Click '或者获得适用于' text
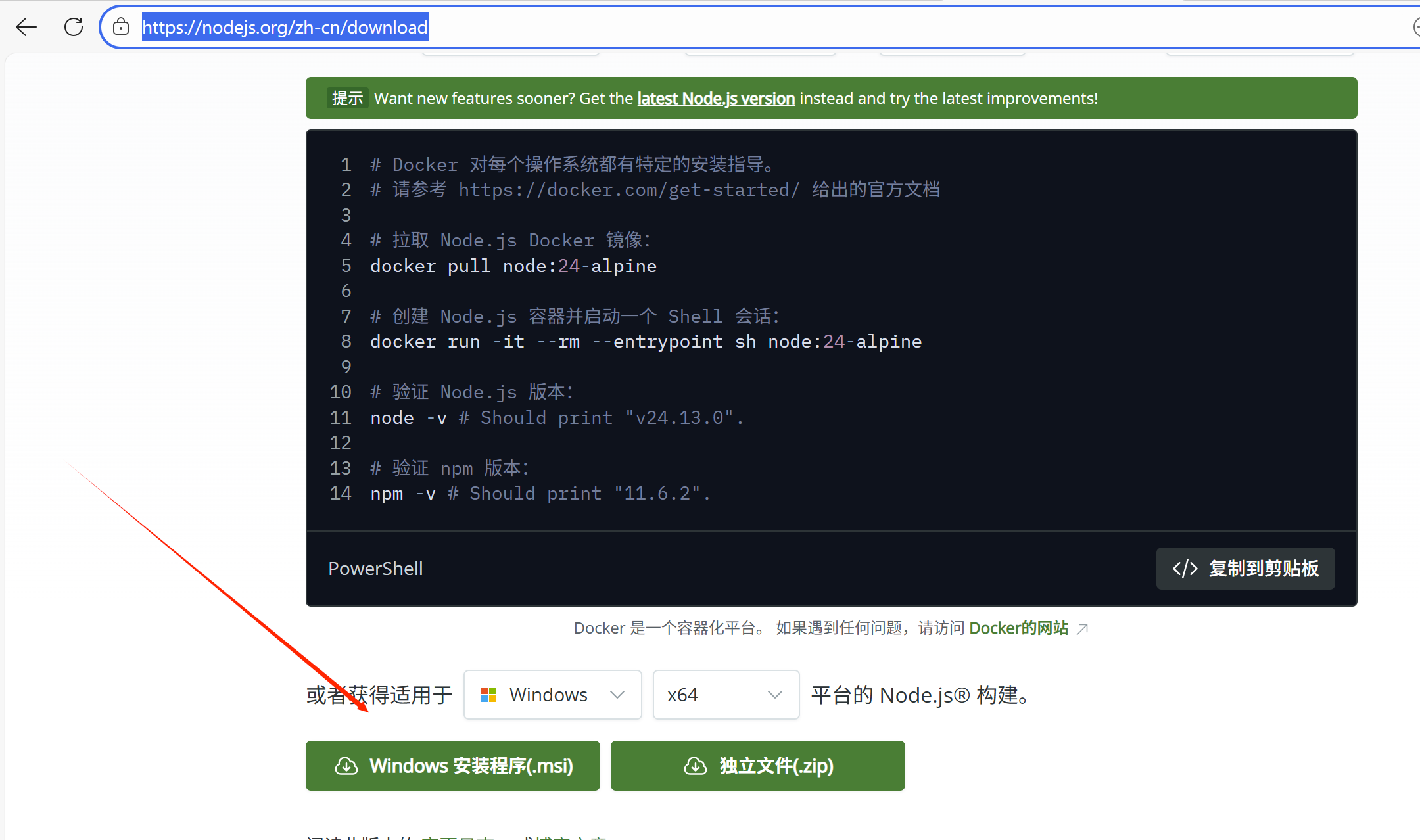The image size is (1420, 840). [379, 695]
